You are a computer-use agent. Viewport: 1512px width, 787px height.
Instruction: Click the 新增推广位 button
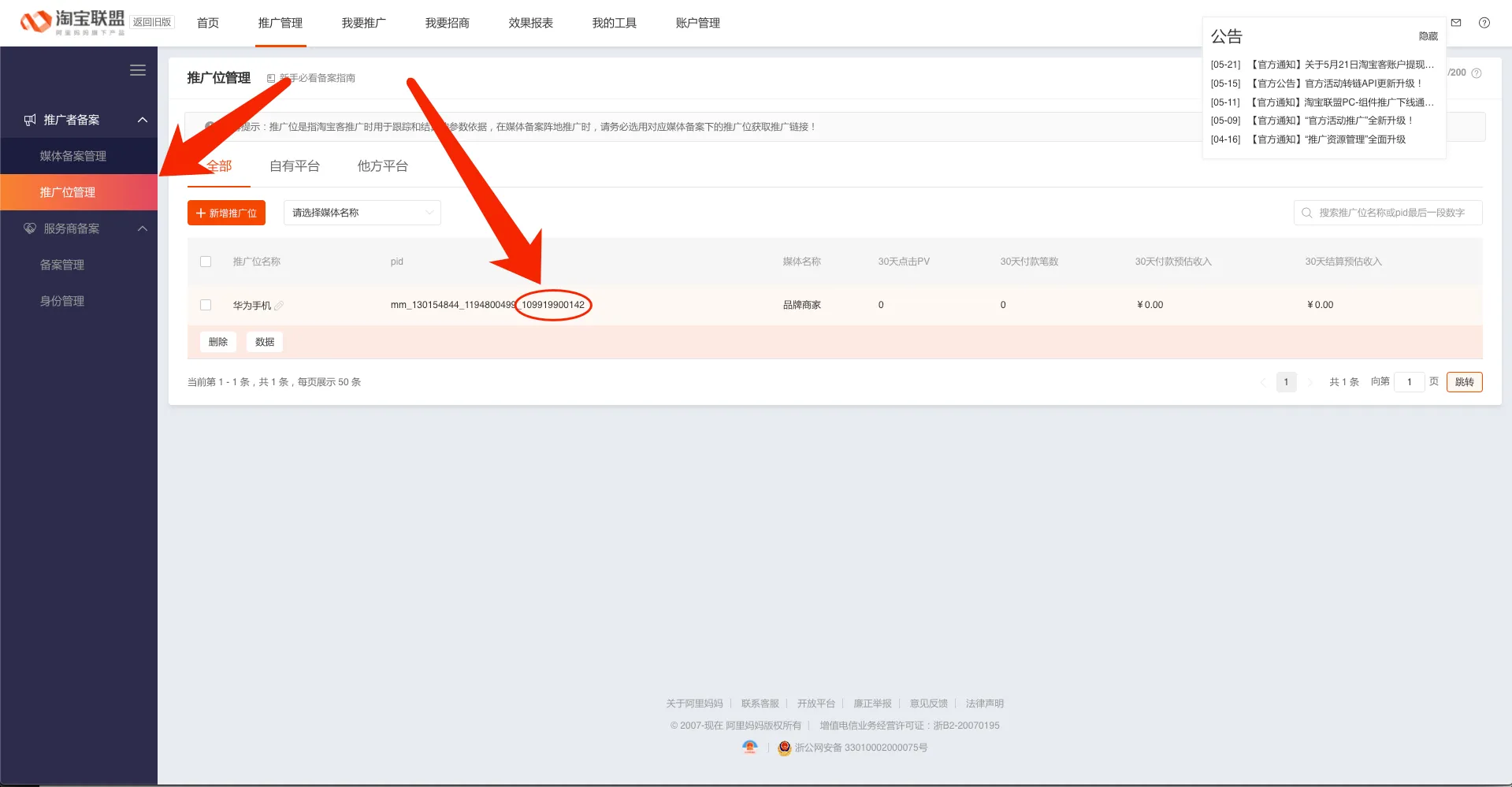coord(226,213)
